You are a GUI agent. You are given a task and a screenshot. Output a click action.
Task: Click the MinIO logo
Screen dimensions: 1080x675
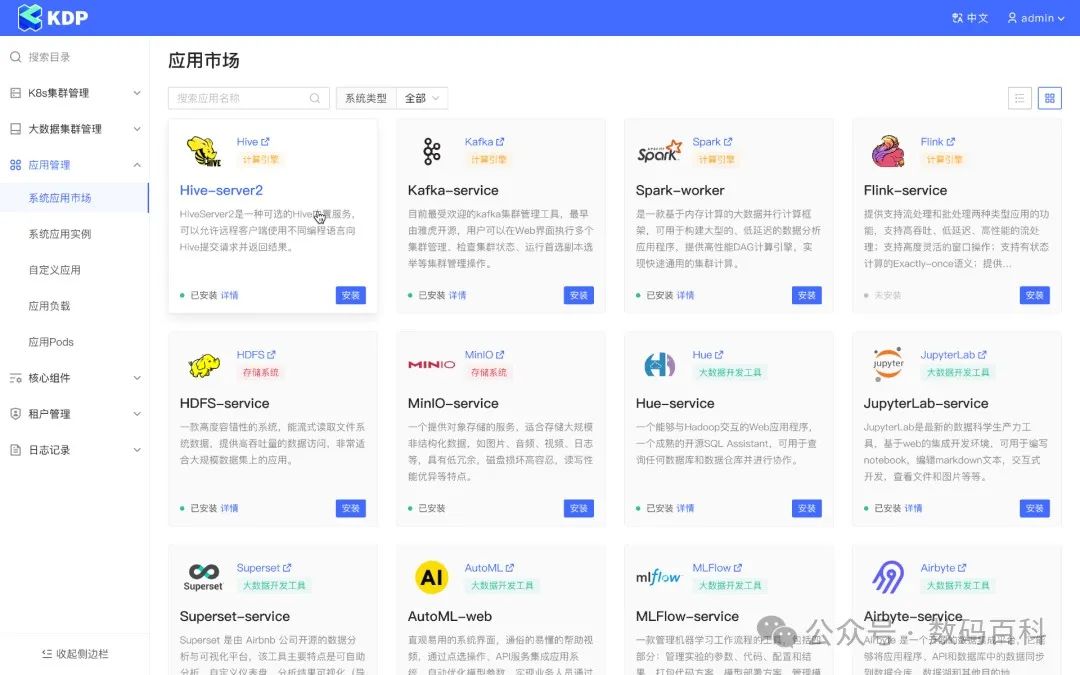[x=431, y=364]
